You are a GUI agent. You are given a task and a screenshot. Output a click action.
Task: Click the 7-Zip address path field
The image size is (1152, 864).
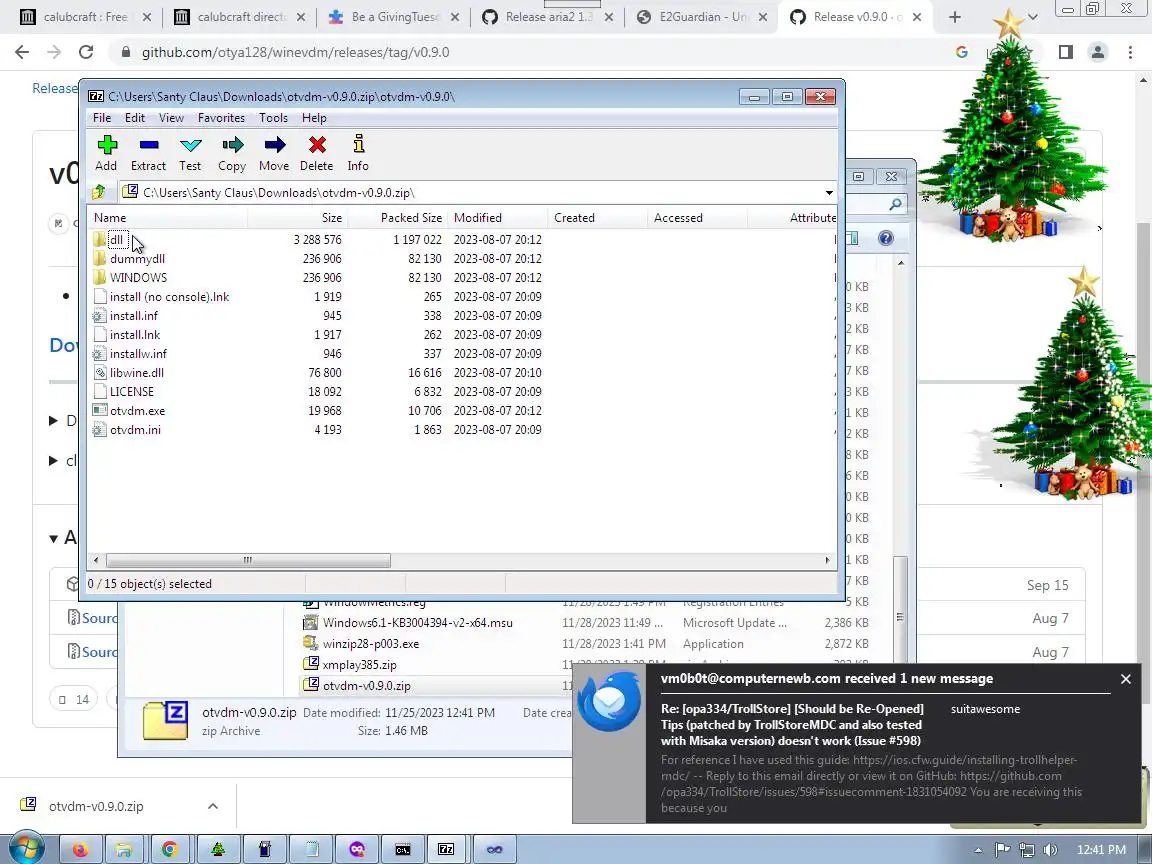(470, 192)
